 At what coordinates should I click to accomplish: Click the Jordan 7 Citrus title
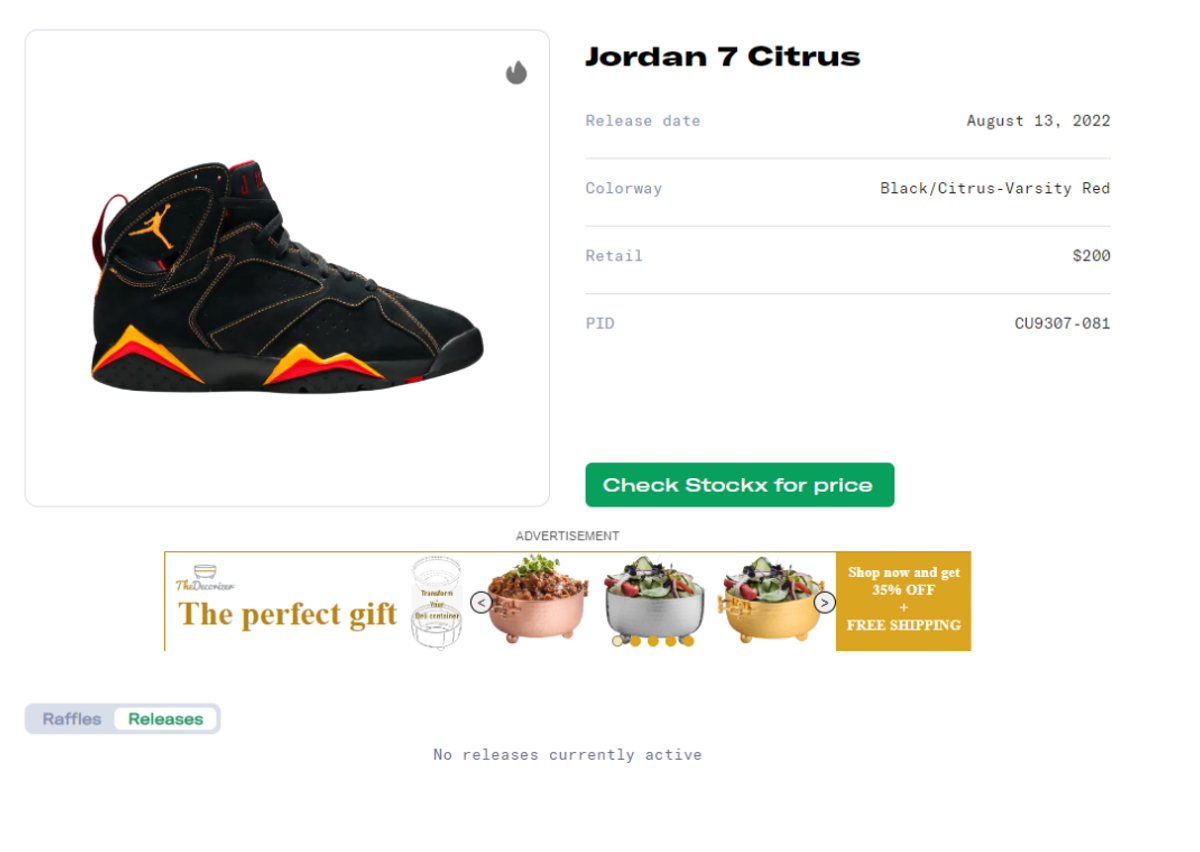[x=723, y=56]
